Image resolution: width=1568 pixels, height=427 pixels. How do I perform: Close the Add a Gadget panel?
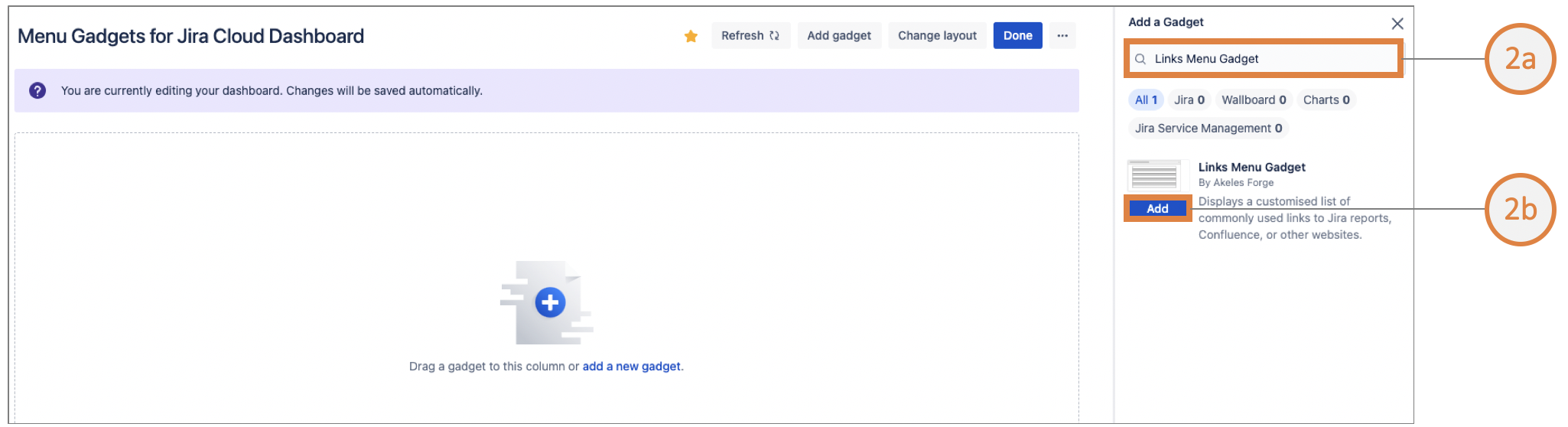1397,24
